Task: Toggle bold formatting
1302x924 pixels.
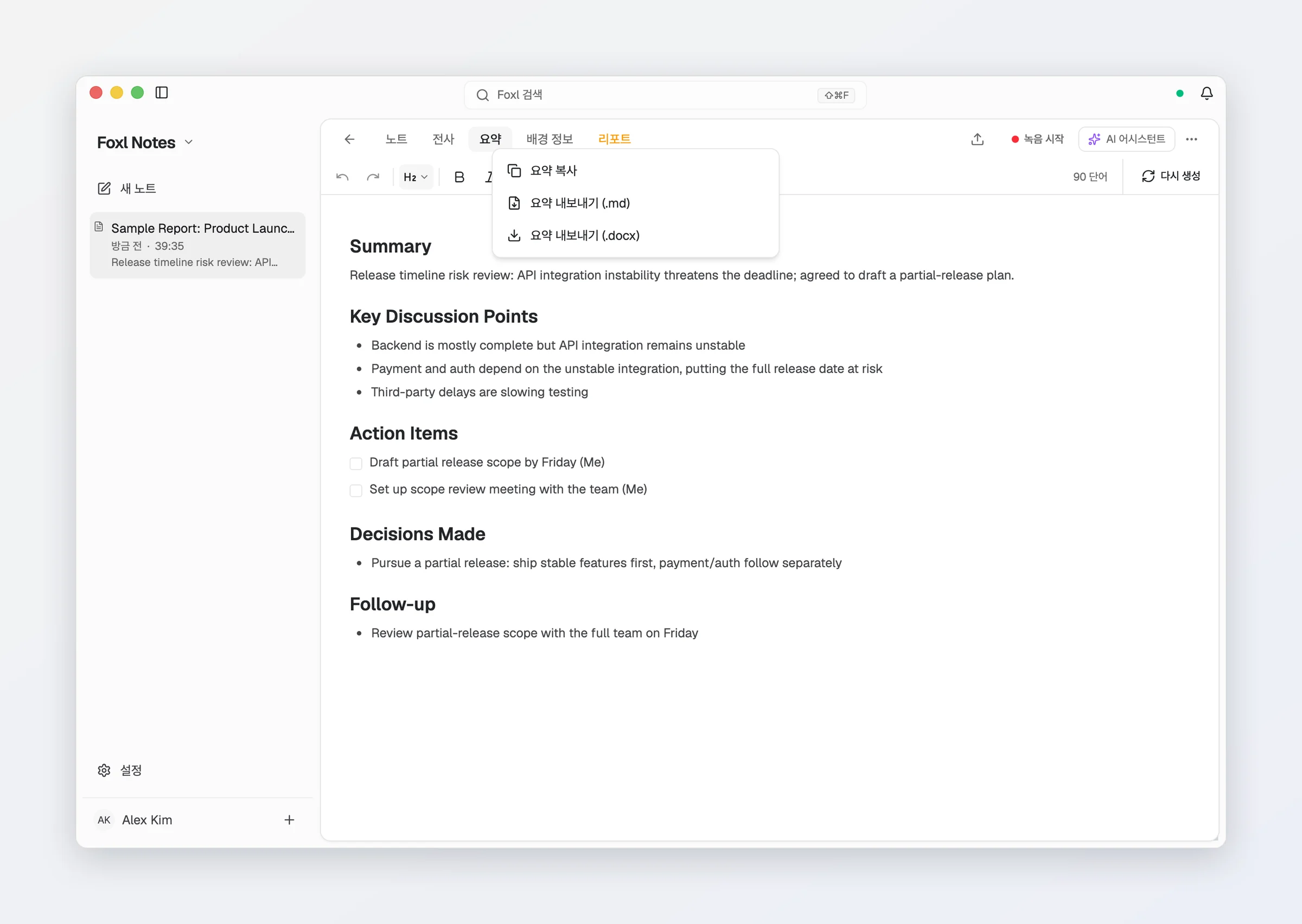Action: click(459, 177)
